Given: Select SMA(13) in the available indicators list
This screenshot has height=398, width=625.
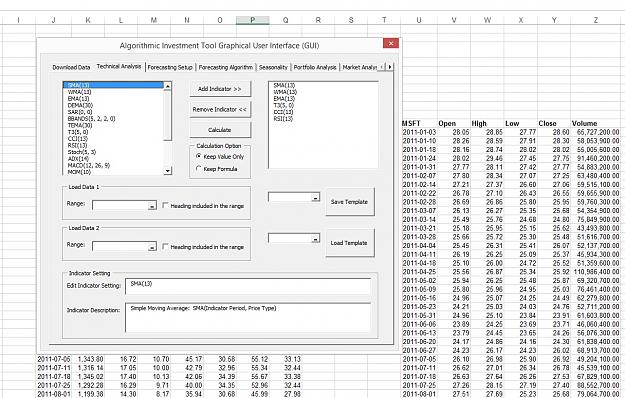Looking at the screenshot, I should (113, 85).
